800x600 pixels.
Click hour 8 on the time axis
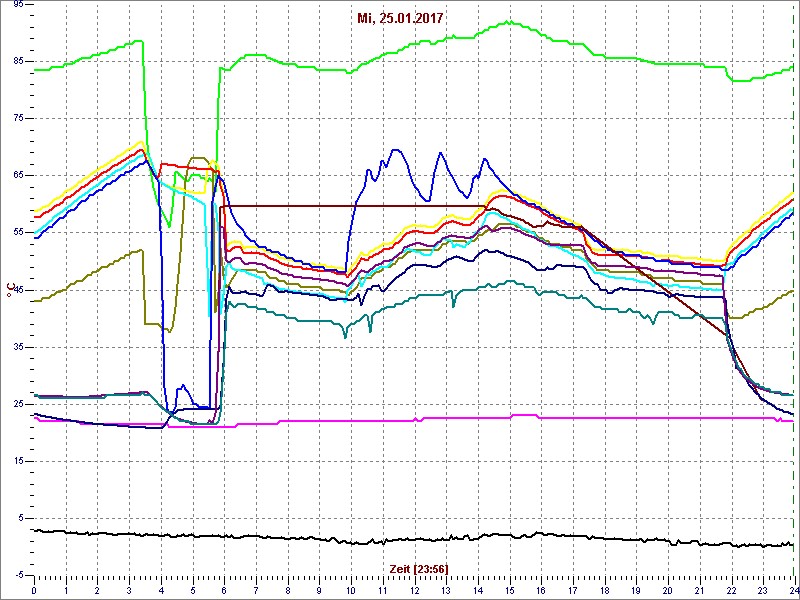coord(288,588)
